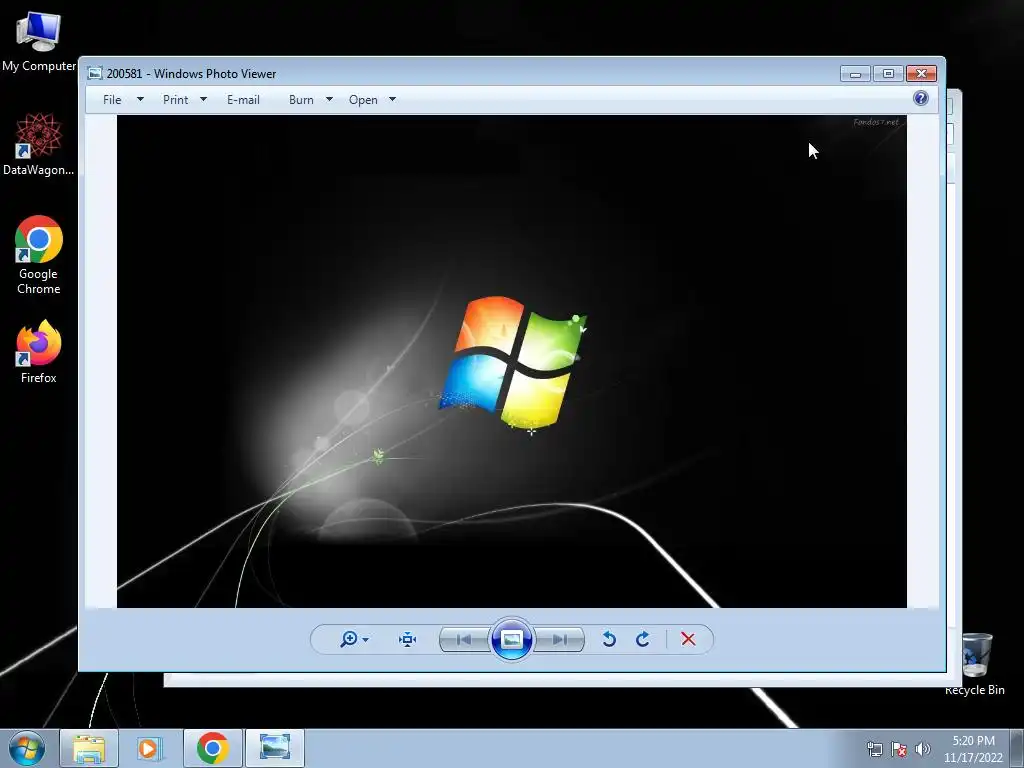Click the Chrome taskbar icon

(x=212, y=748)
